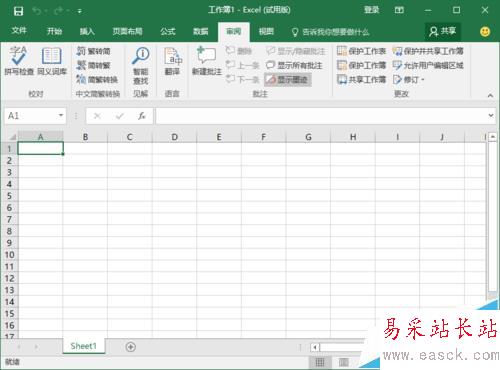Save the workbook from the quick access toolbar
Viewport: 500px width, 370px height.
pyautogui.click(x=18, y=11)
